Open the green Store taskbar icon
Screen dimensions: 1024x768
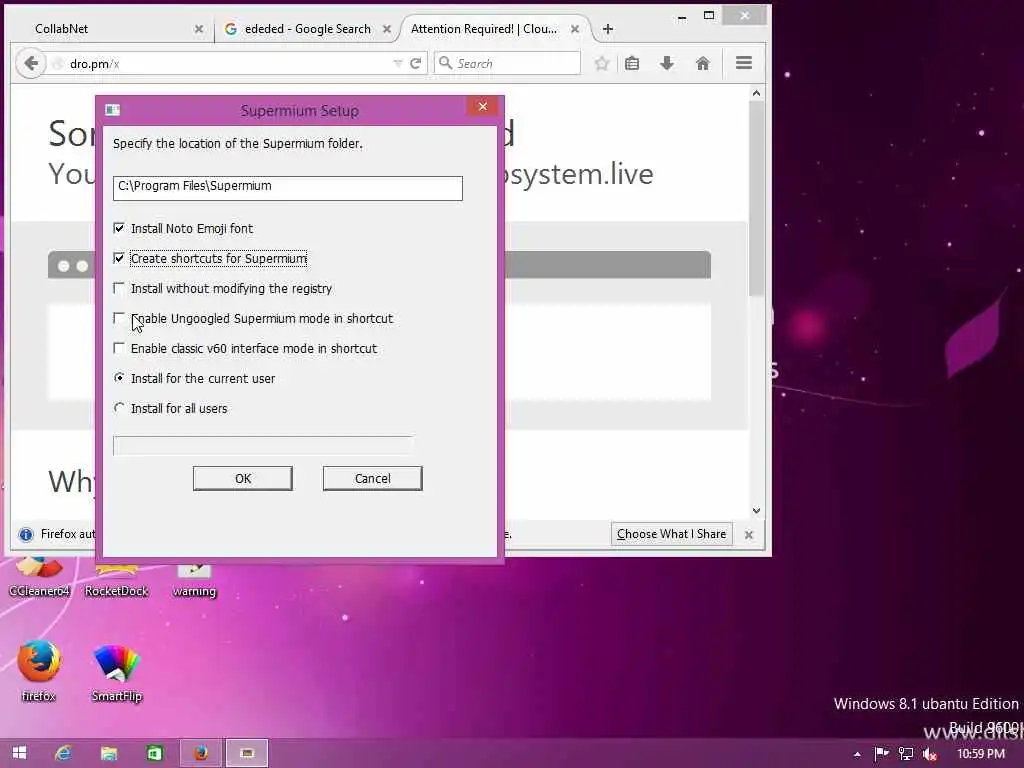[154, 753]
